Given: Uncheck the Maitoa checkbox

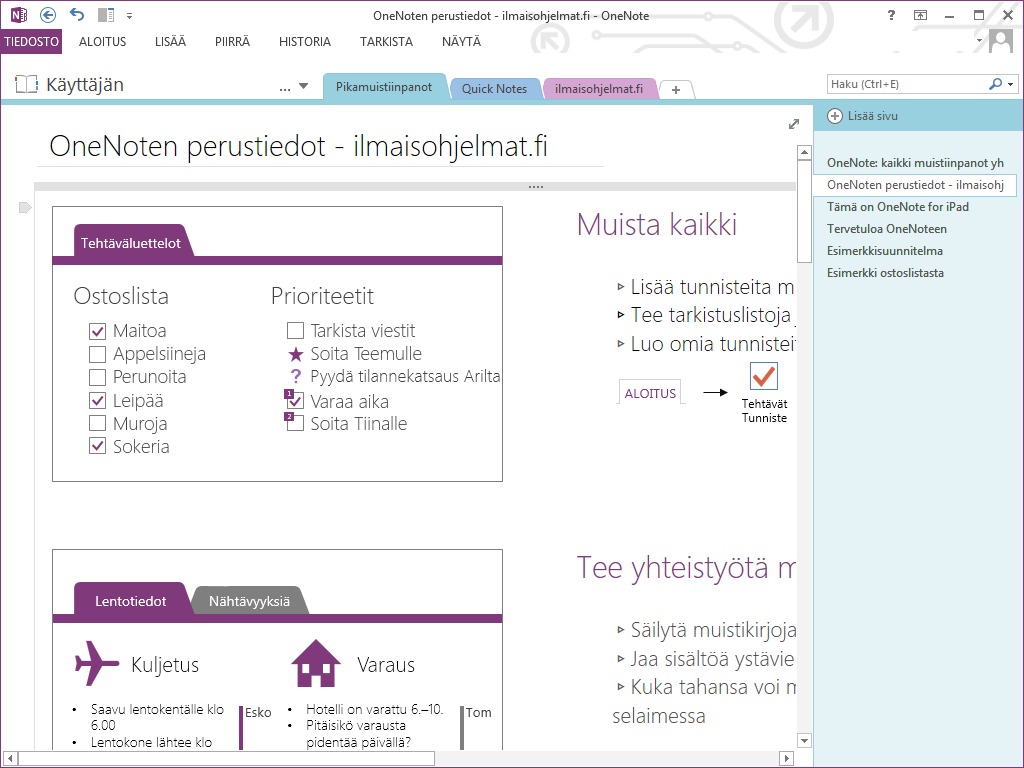Looking at the screenshot, I should click(x=97, y=331).
